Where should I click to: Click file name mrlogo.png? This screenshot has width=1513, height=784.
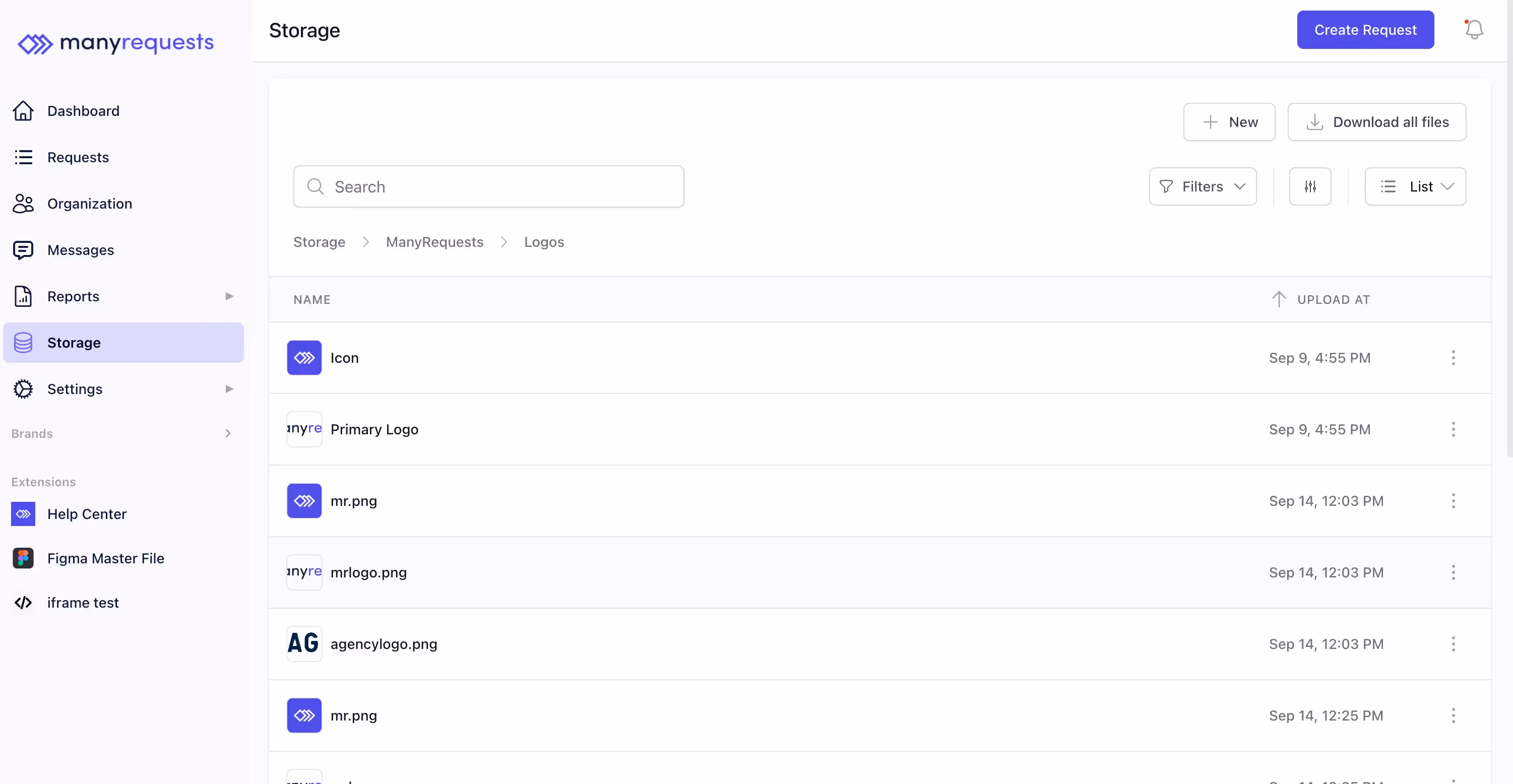coord(368,572)
